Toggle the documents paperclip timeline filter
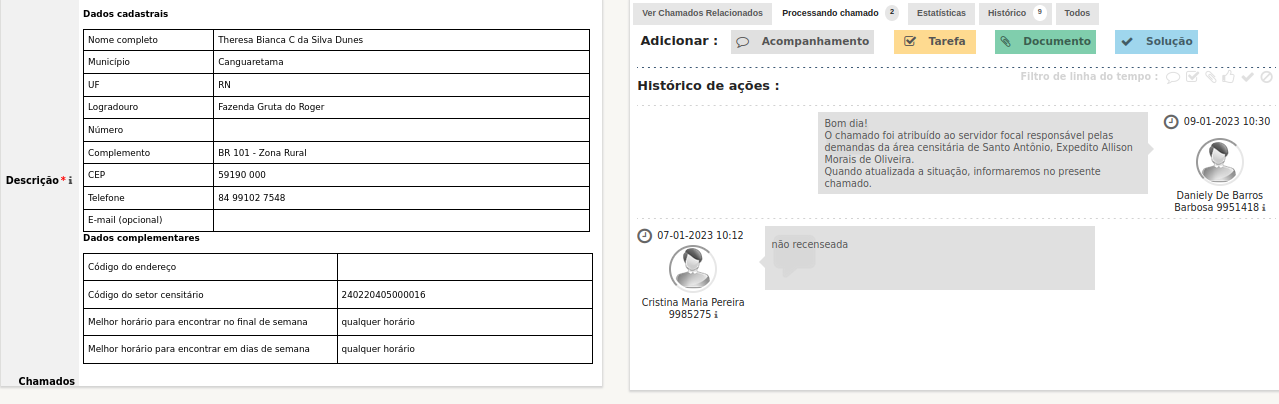The image size is (1279, 404). tap(1210, 77)
